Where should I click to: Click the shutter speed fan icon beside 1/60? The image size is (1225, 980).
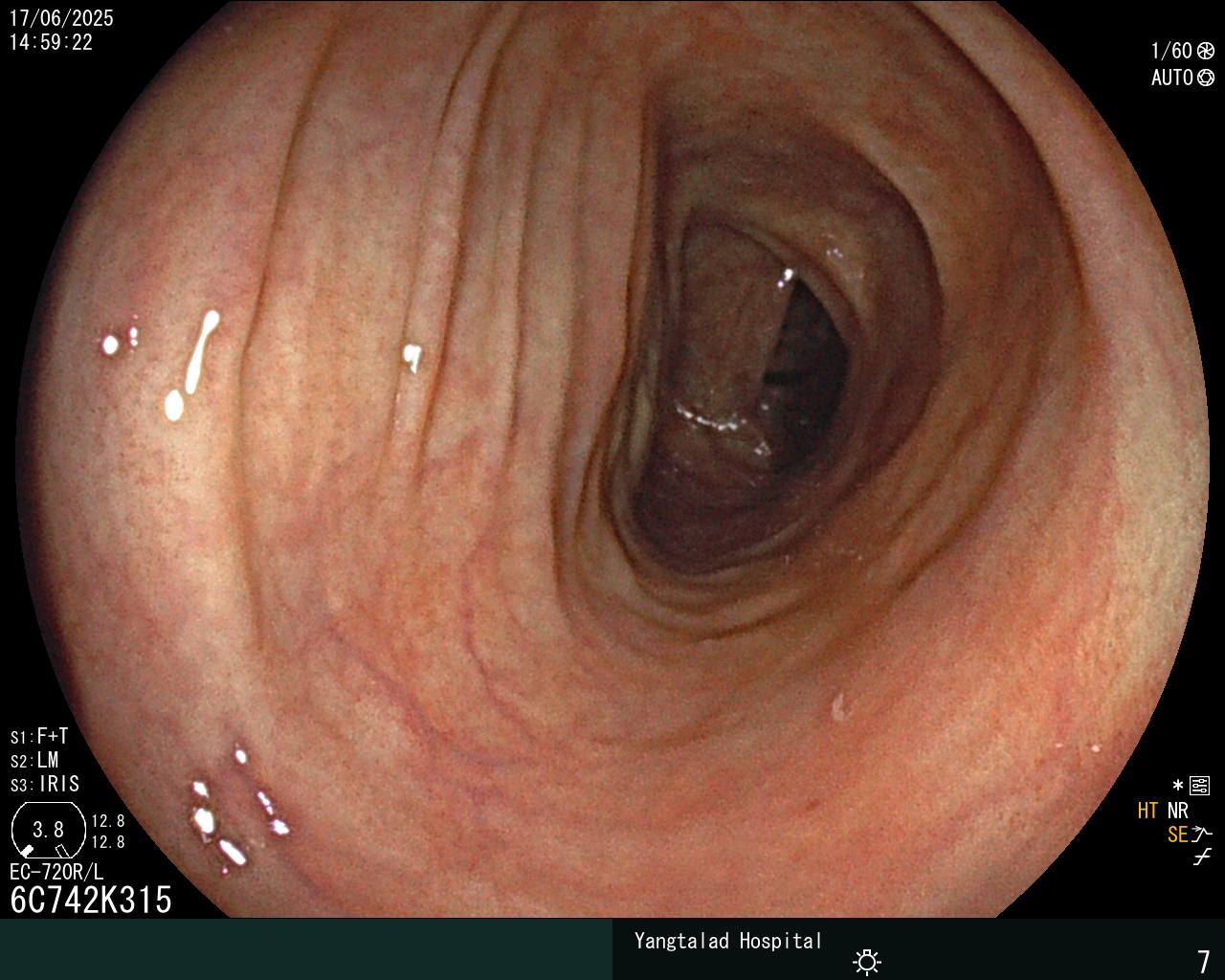[1206, 51]
